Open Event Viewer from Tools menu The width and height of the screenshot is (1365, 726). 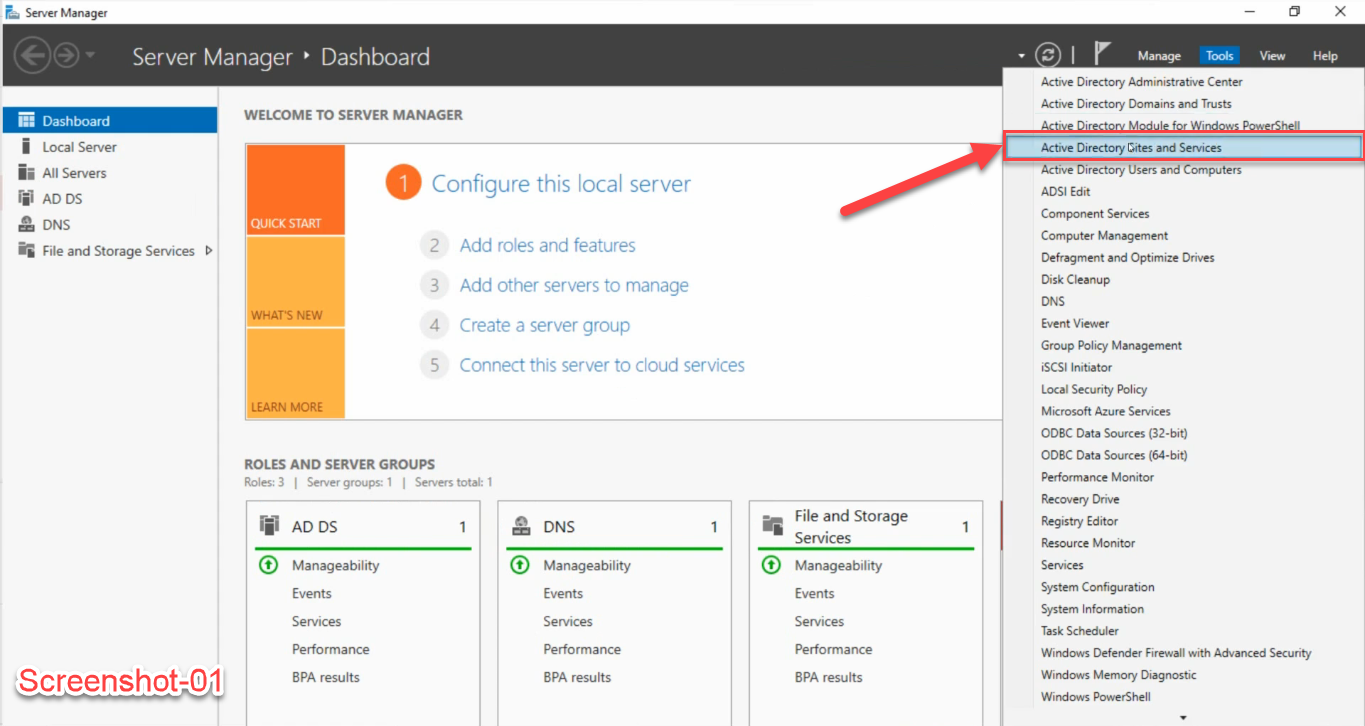tap(1184, 323)
